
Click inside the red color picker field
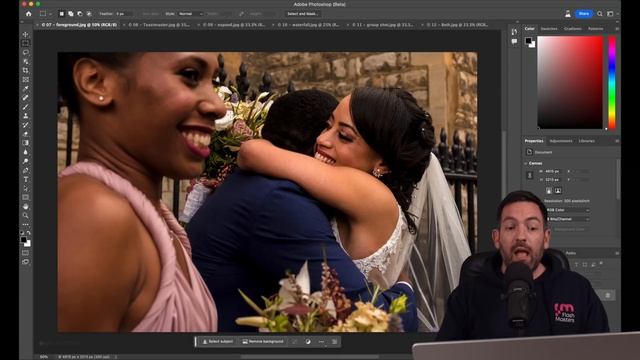(570, 82)
